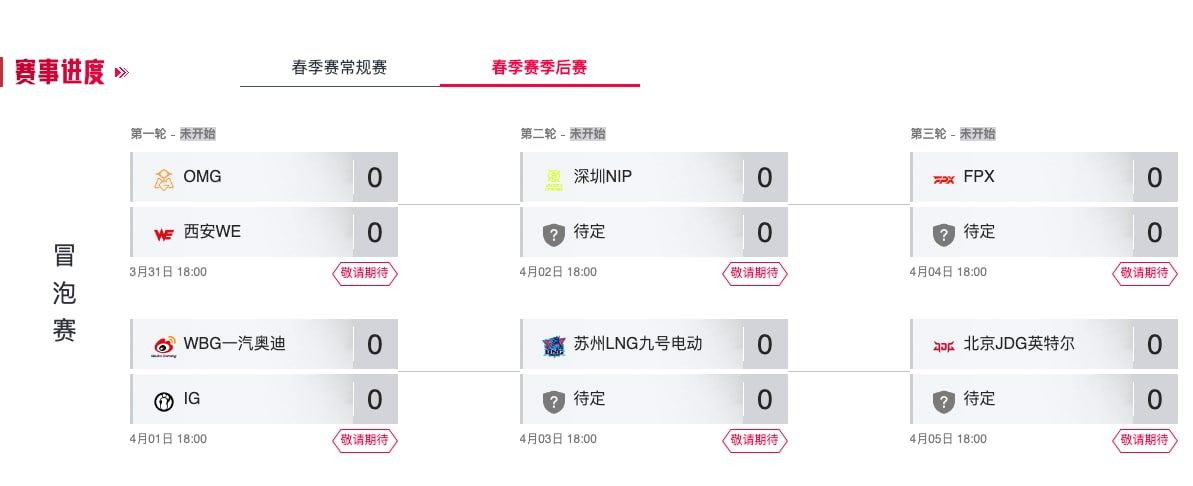Click the arrows icon beside 赛事进度
This screenshot has height=486, width=1193.
point(122,72)
